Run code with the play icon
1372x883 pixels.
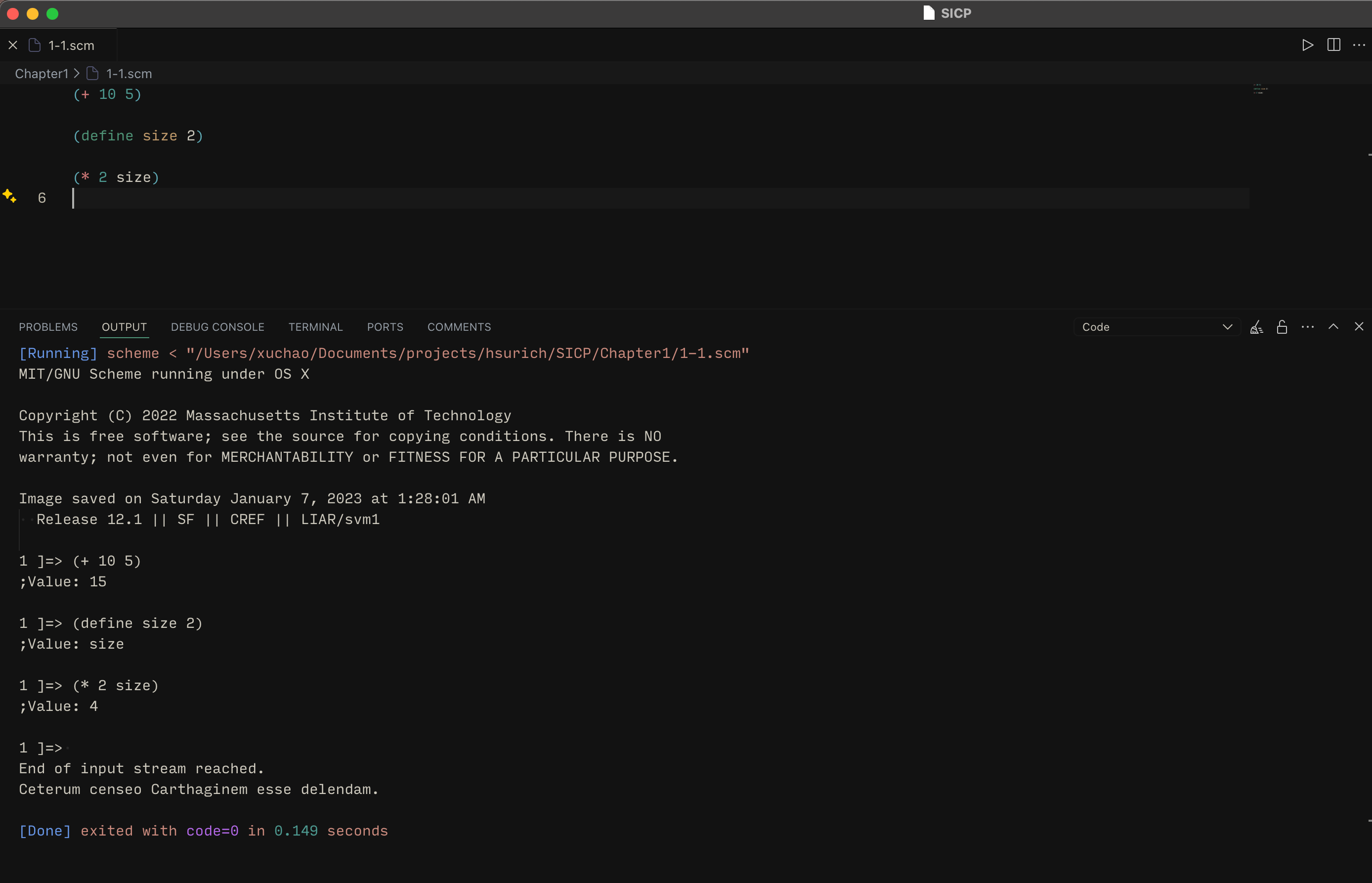[1307, 45]
